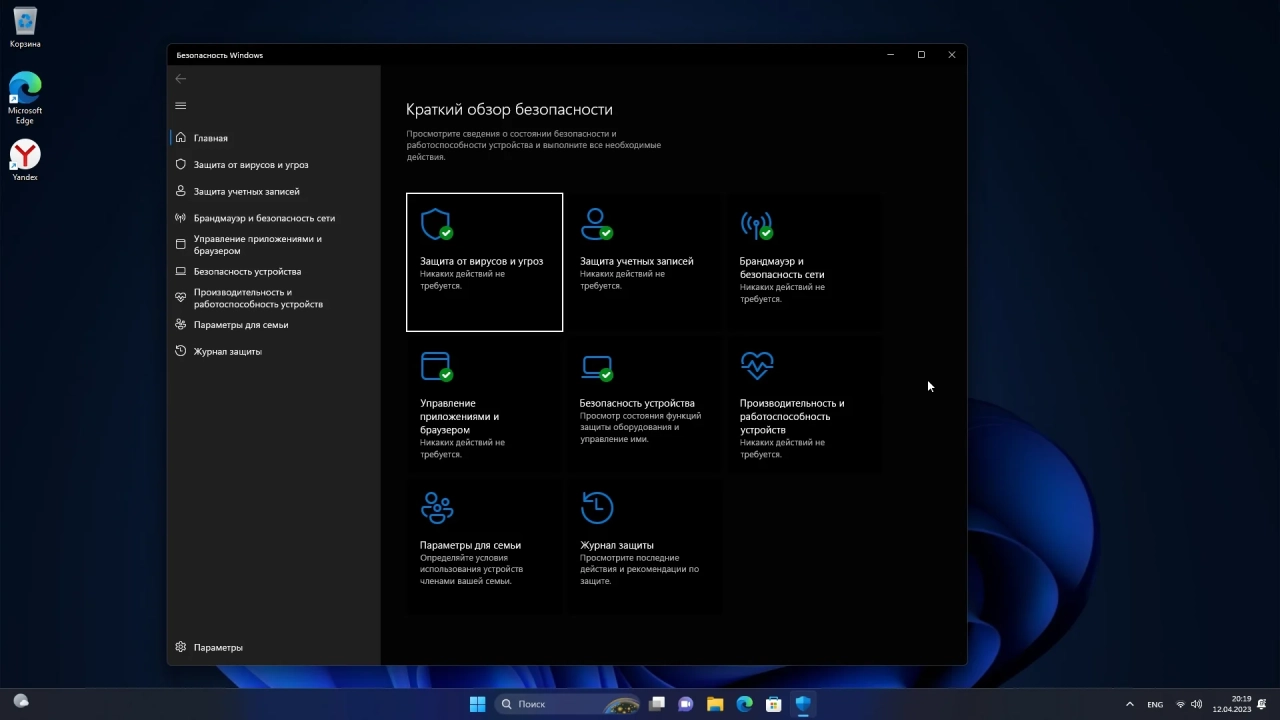The image size is (1280, 720).
Task: Click the Windows Security taskbar icon
Action: coord(803,704)
